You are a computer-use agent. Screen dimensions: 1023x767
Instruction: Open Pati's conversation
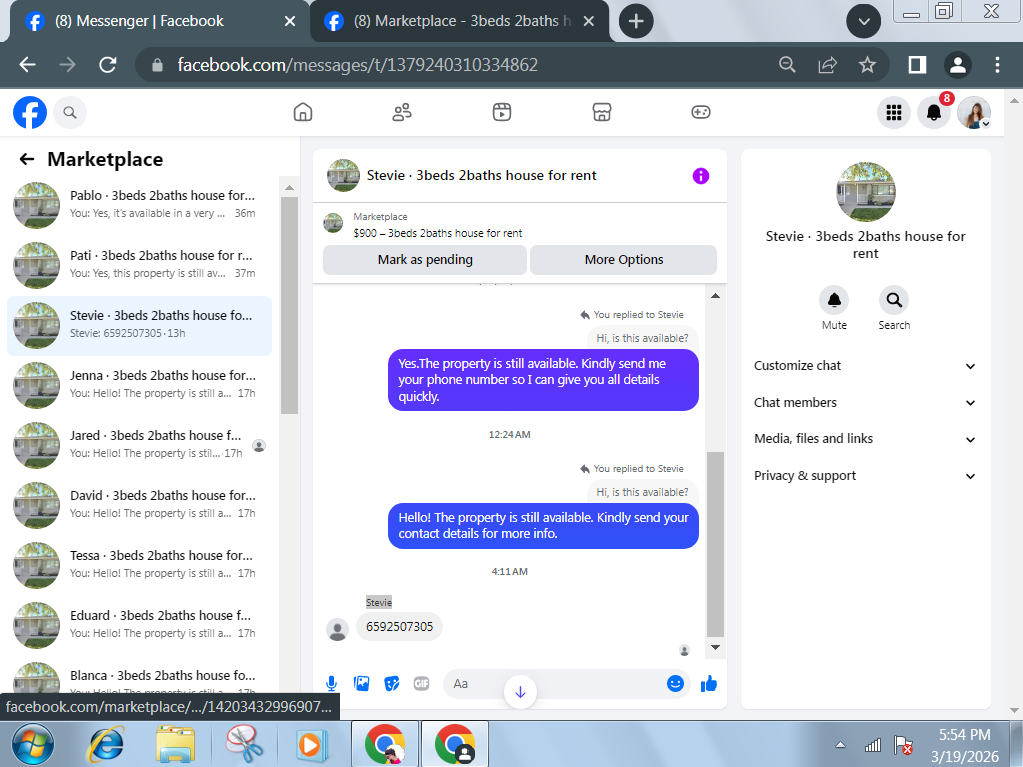click(140, 264)
